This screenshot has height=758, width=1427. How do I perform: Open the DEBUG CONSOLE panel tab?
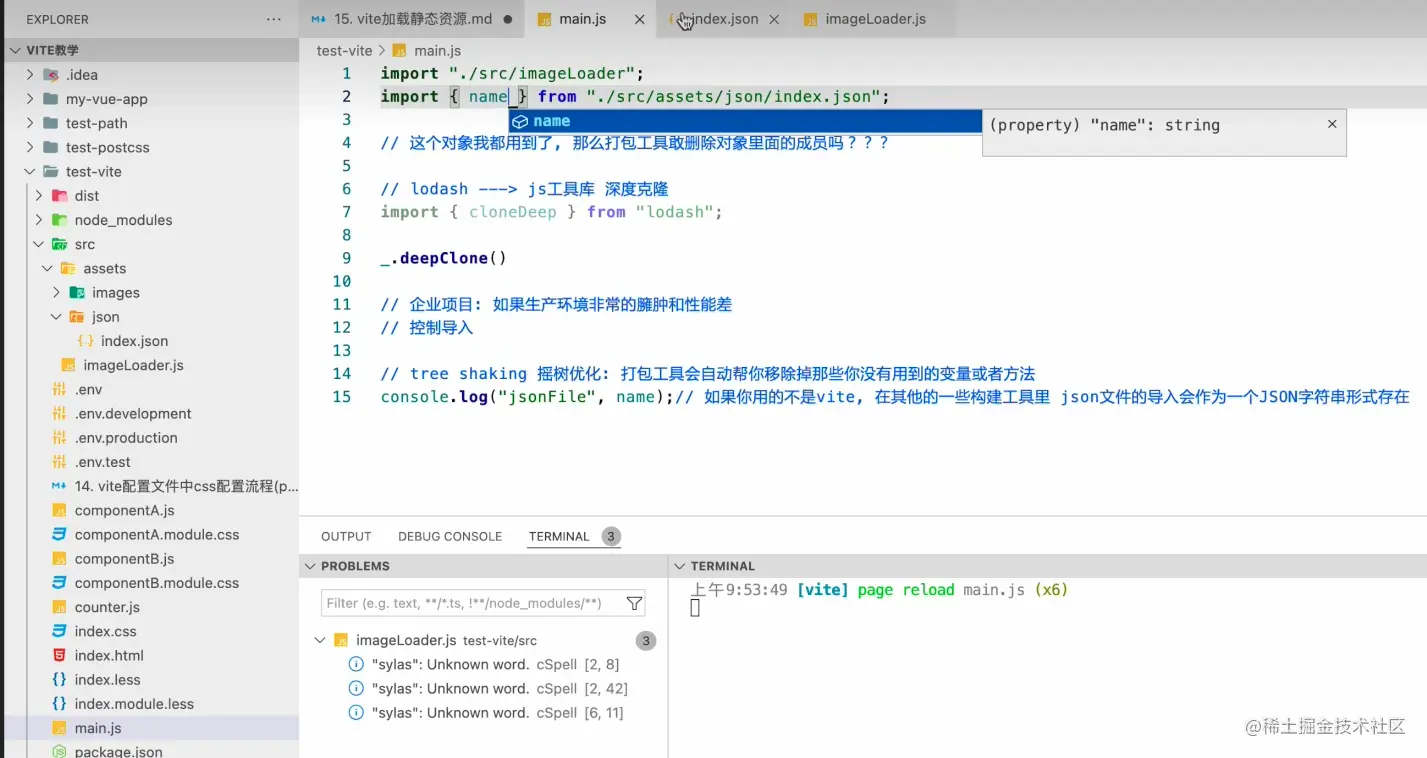(450, 536)
